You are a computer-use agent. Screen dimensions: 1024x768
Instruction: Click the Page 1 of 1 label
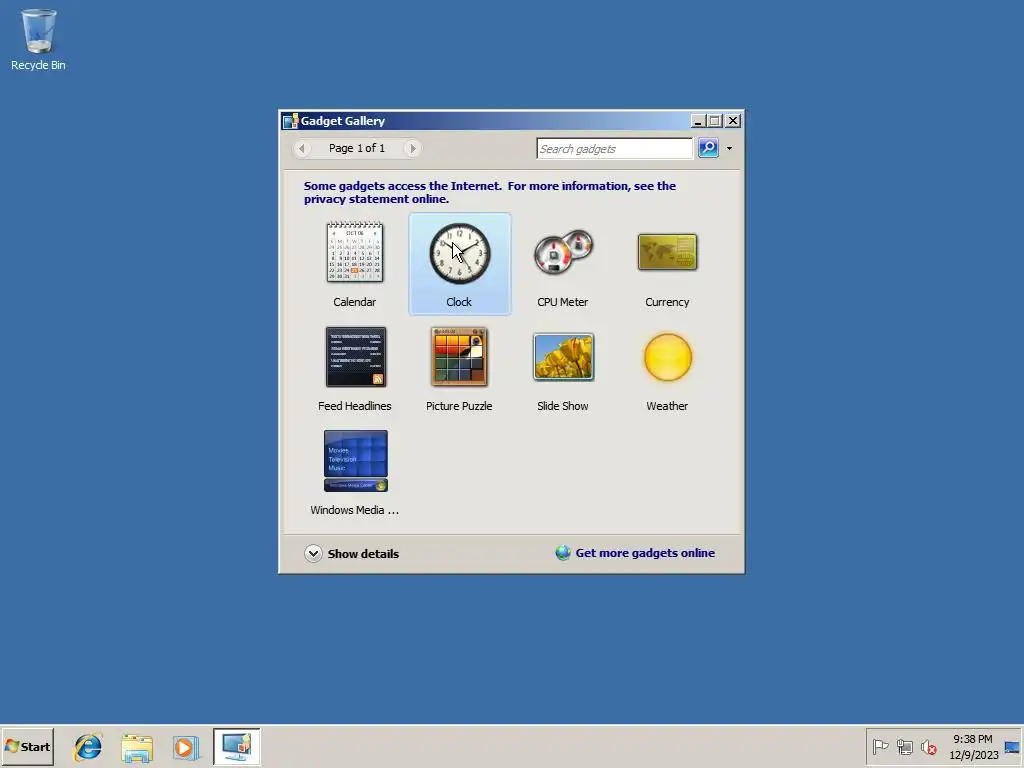pyautogui.click(x=357, y=148)
